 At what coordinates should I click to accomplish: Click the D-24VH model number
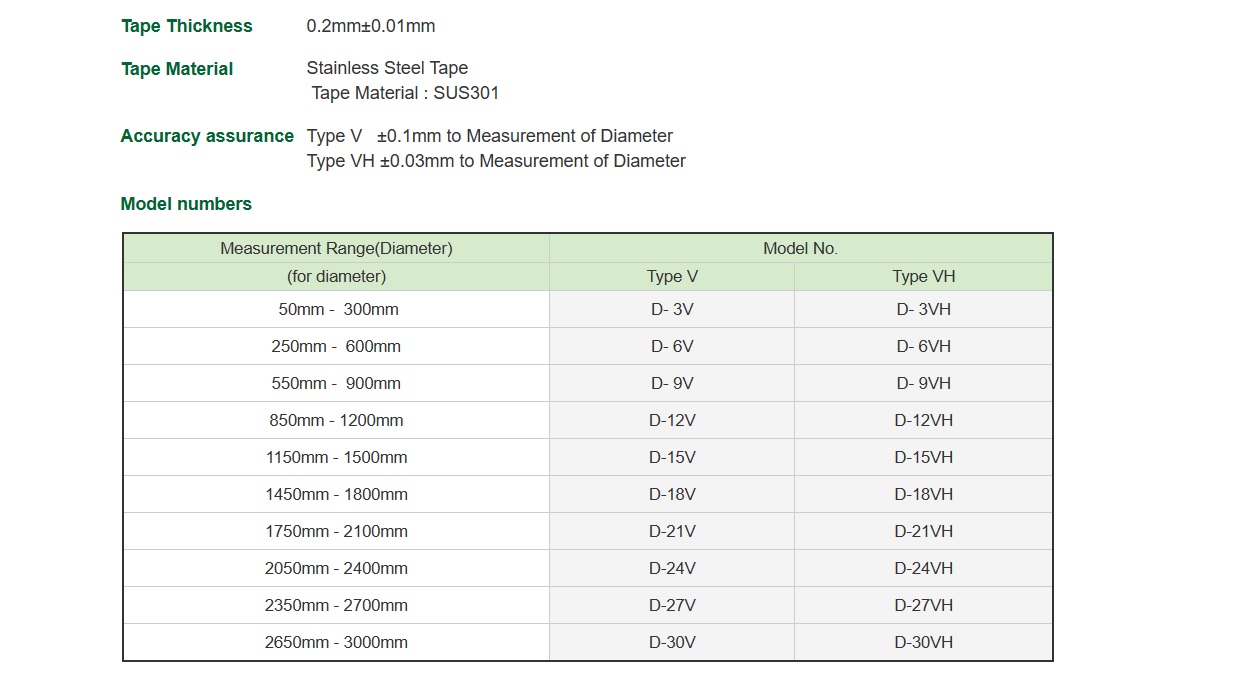pos(923,569)
